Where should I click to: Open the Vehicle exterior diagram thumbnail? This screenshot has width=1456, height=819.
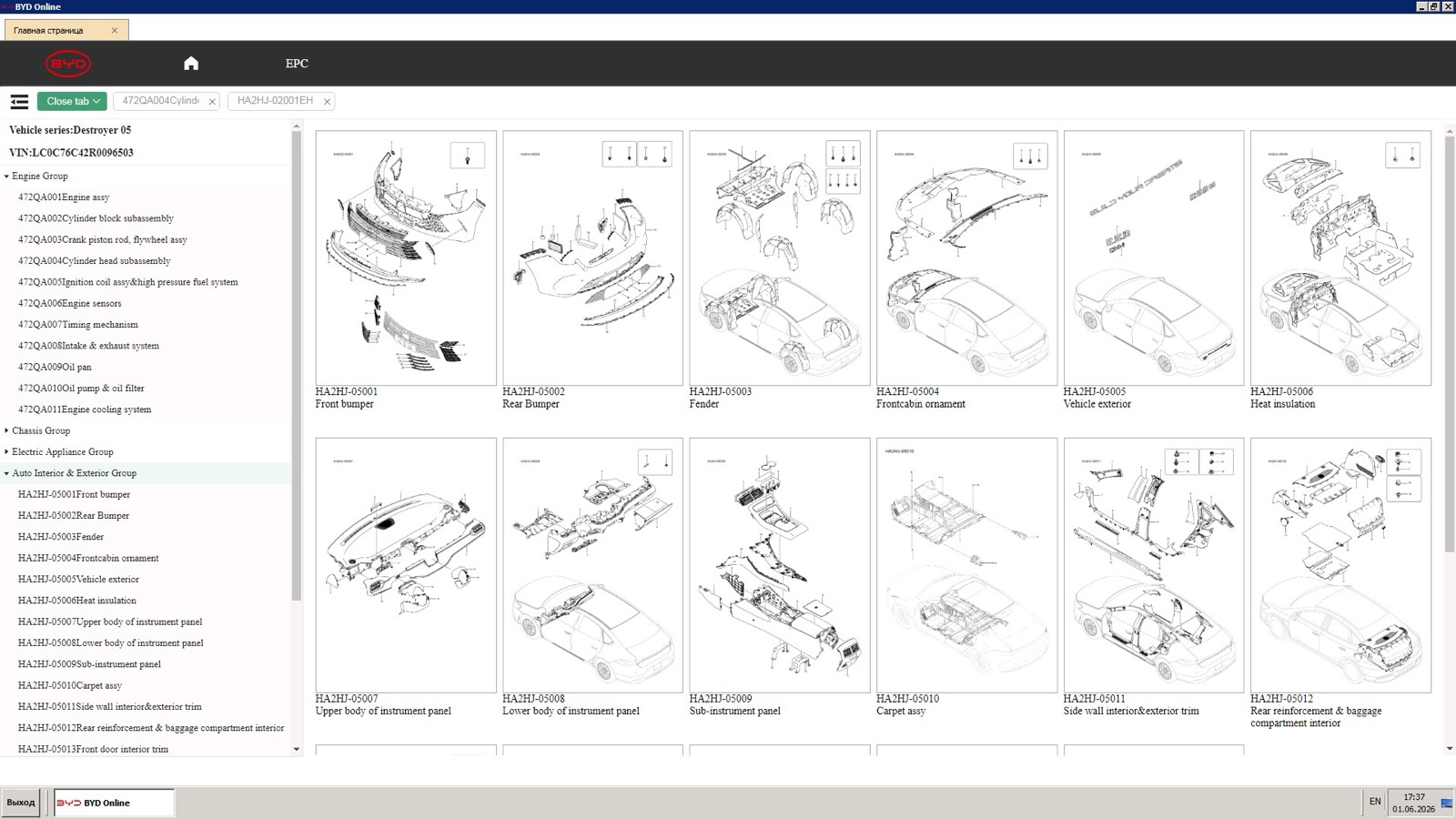1154,258
